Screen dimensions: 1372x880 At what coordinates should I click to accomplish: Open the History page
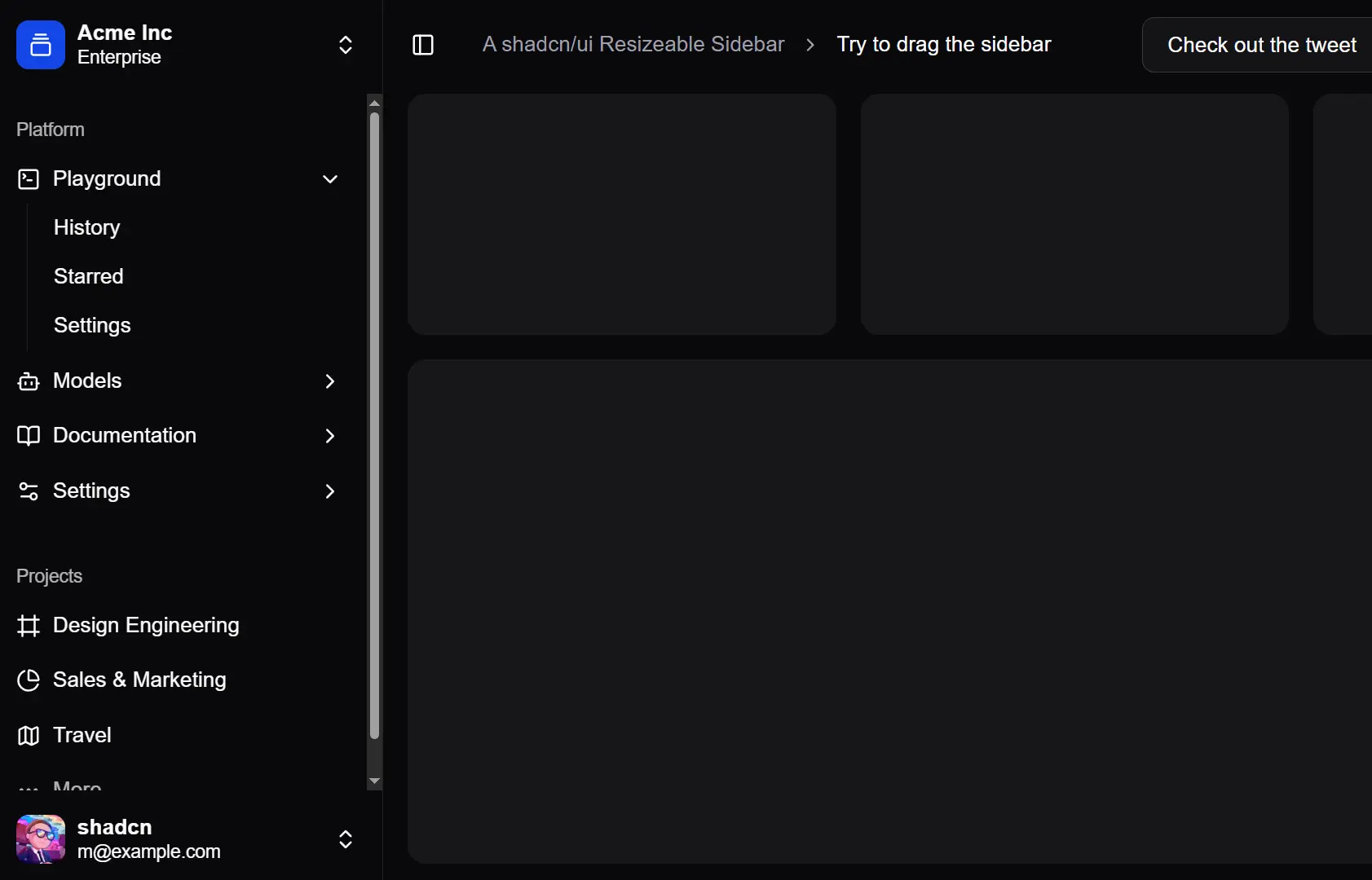[x=86, y=227]
